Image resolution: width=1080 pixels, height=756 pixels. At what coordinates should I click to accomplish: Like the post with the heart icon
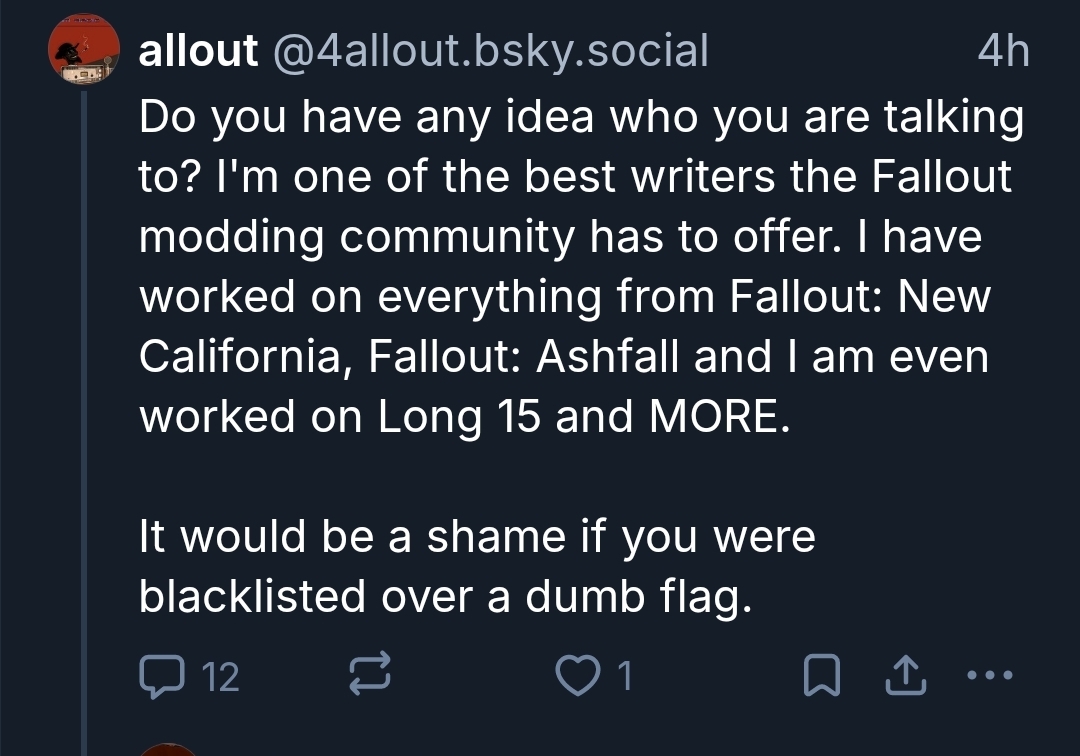point(577,677)
